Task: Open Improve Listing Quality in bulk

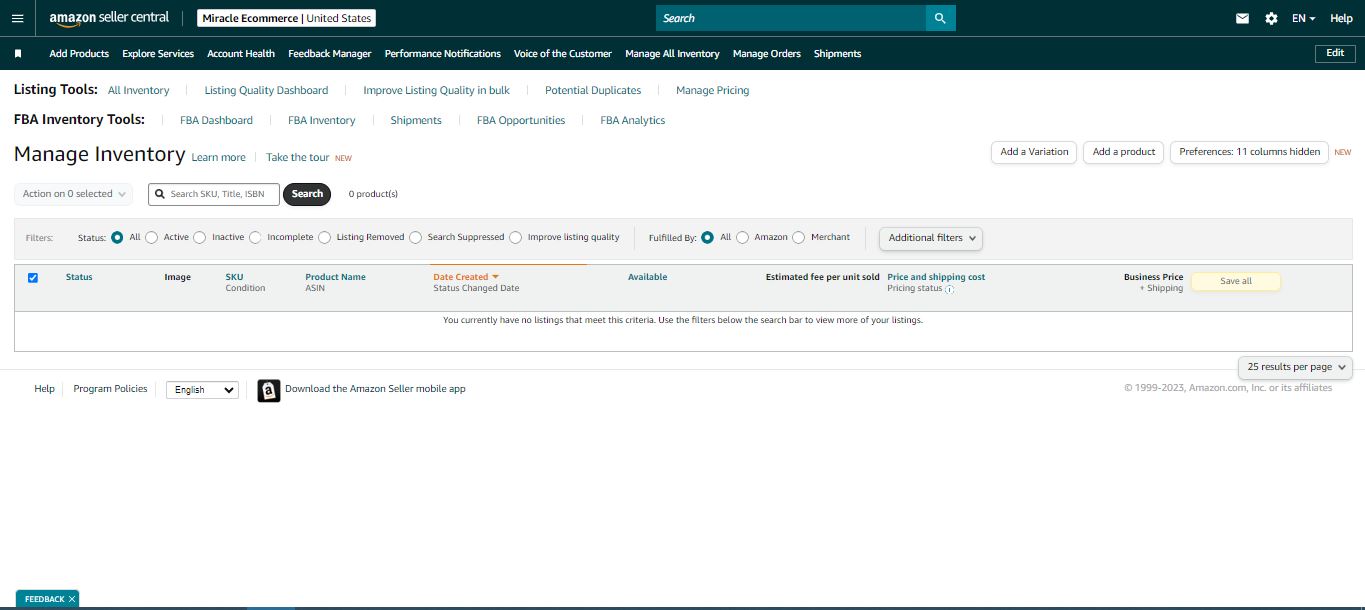Action: pos(437,90)
